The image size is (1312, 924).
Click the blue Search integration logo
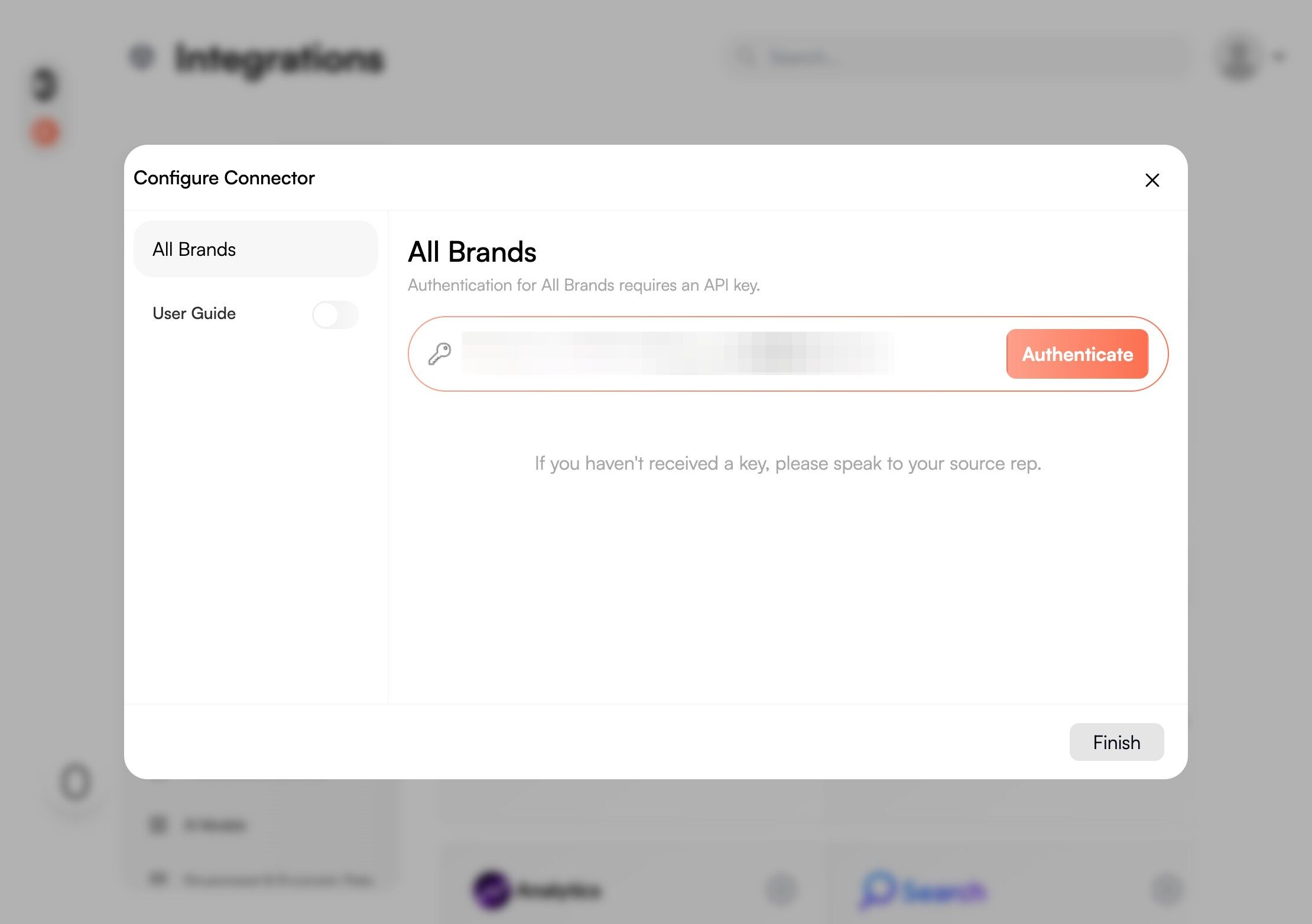click(878, 889)
